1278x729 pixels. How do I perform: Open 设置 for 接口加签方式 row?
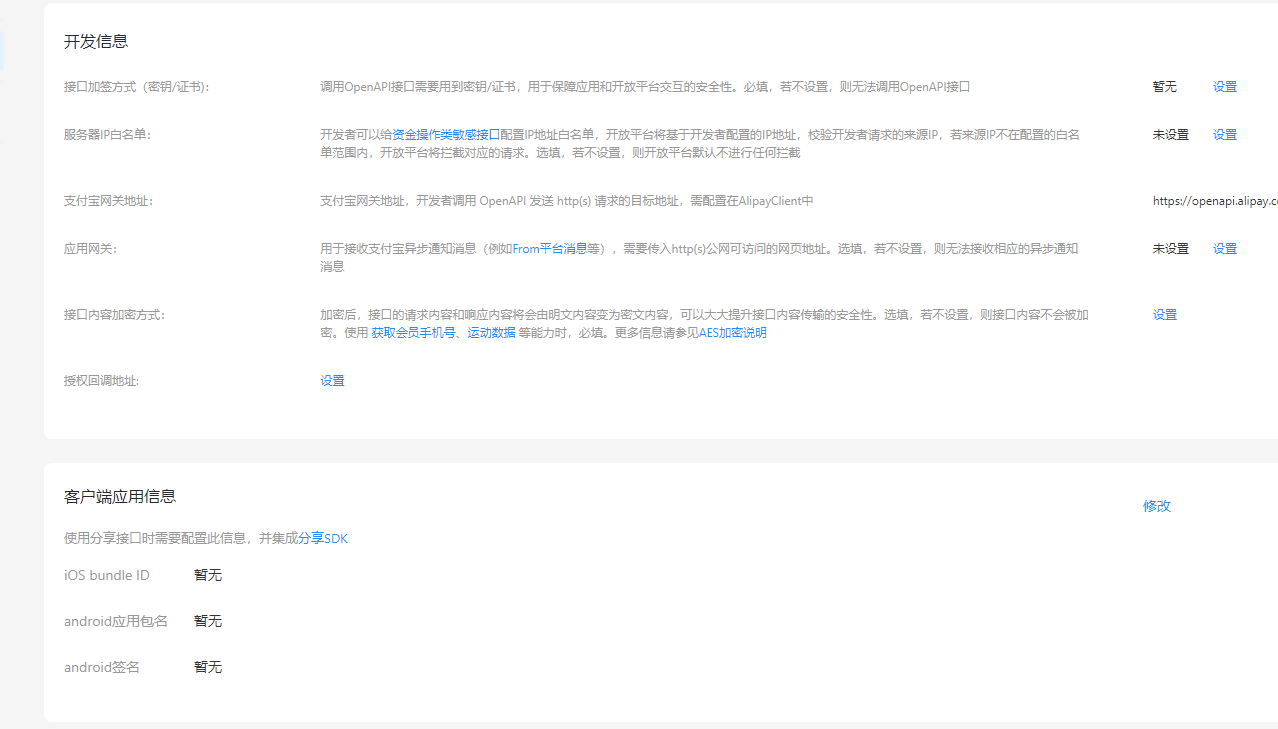[x=1225, y=87]
